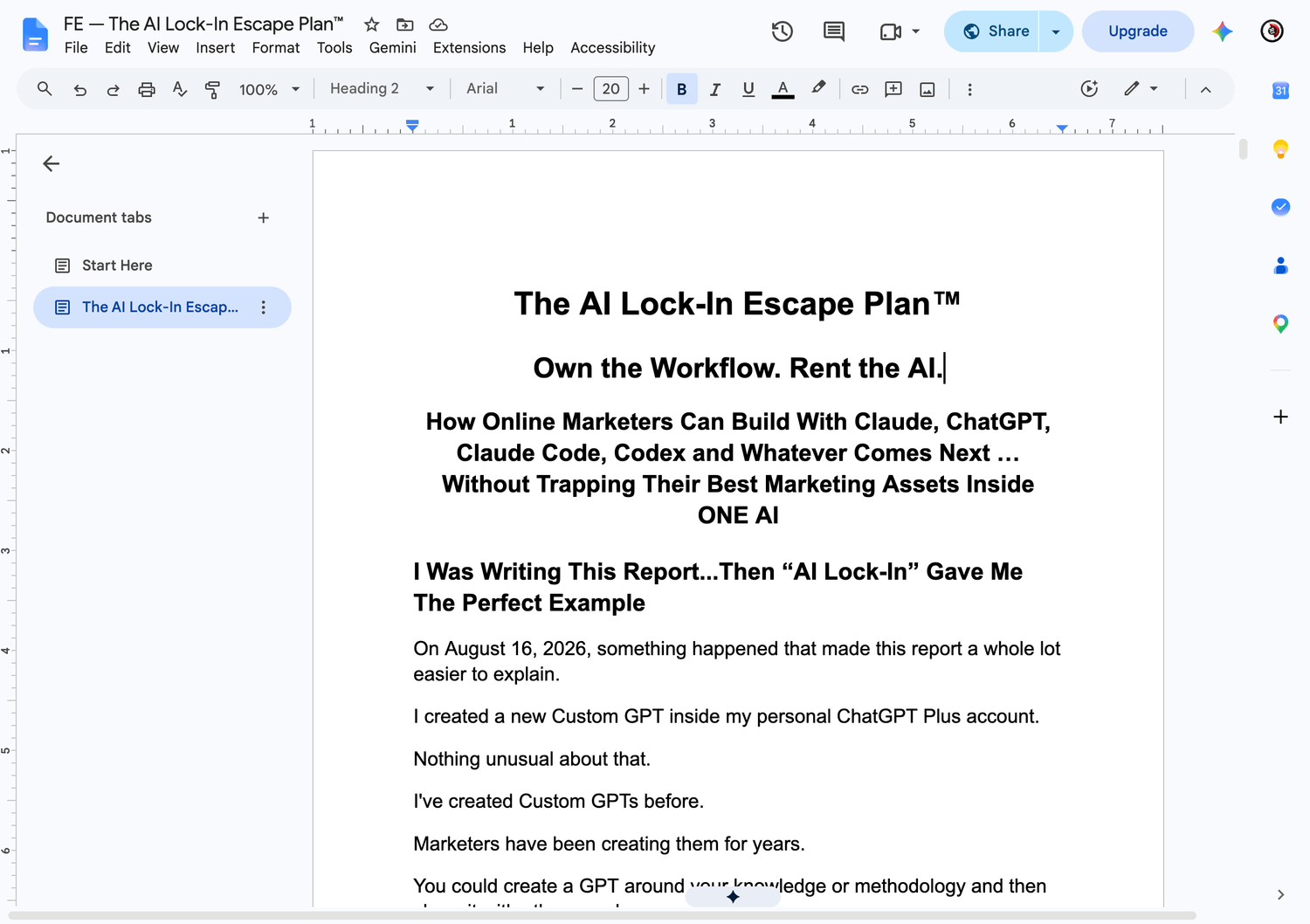Open Google Keep side panel
1310x924 pixels.
(x=1280, y=148)
